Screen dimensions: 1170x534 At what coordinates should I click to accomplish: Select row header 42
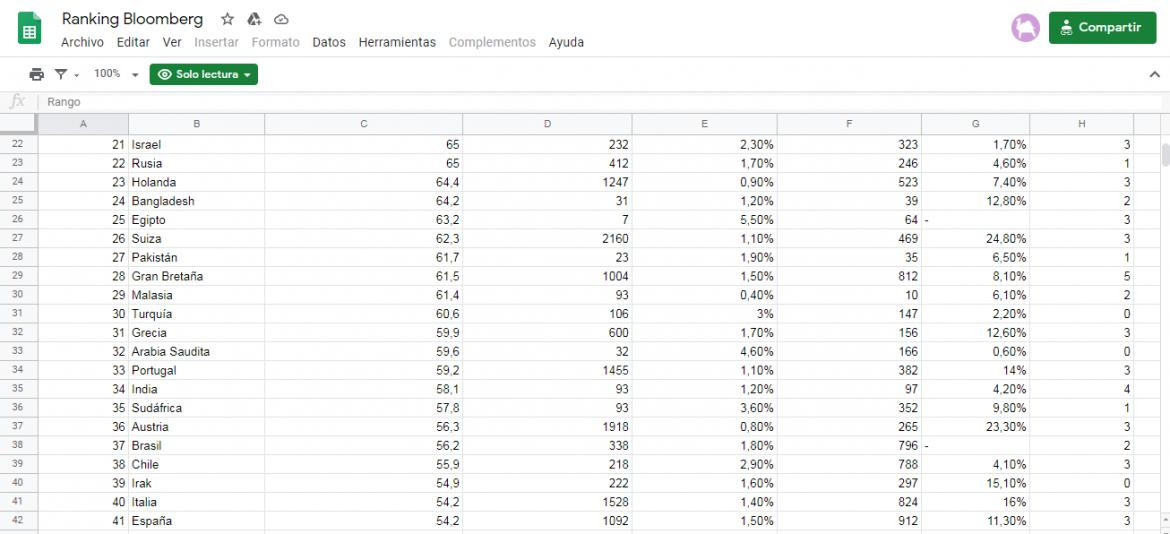coord(19,521)
